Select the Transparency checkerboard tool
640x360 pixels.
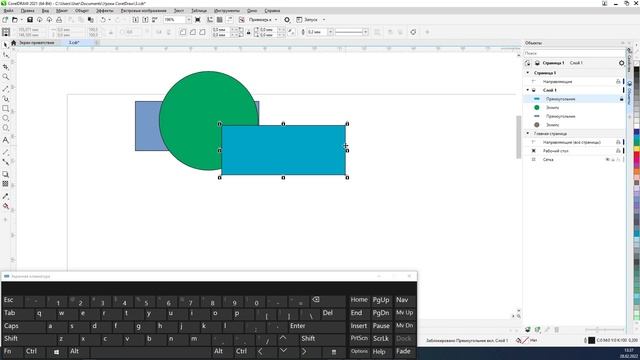pyautogui.click(x=5, y=184)
